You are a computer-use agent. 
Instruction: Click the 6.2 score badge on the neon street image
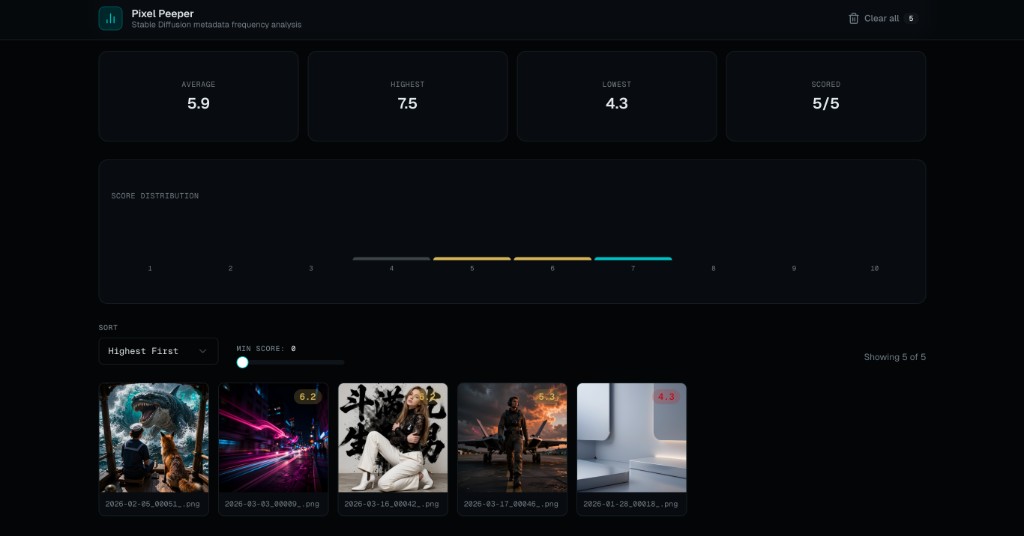(x=307, y=397)
